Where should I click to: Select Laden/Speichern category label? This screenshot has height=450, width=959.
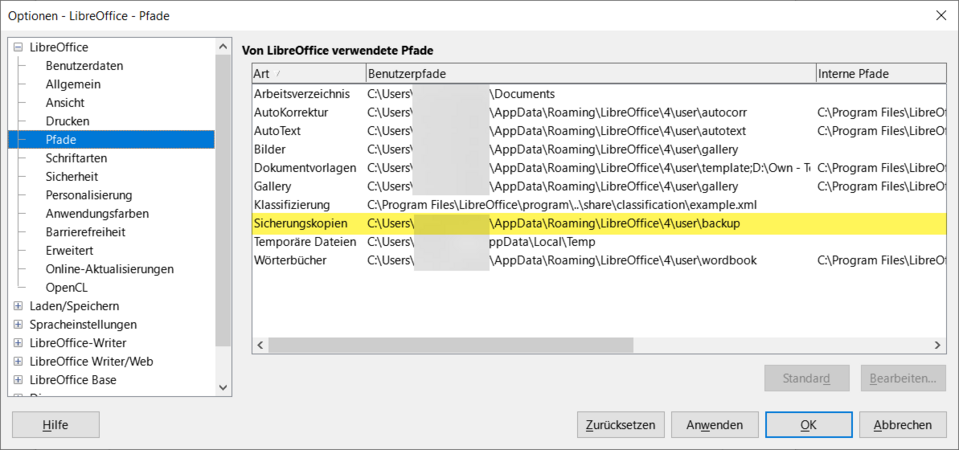74,306
